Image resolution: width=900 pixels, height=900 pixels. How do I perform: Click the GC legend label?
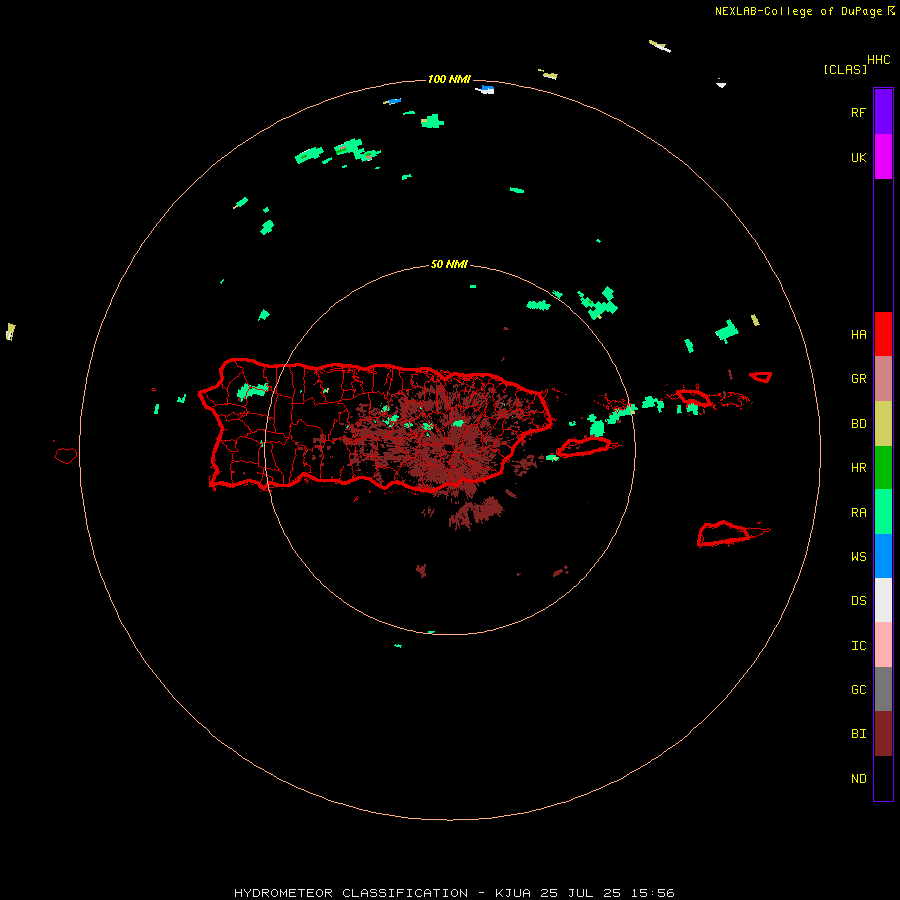click(x=859, y=690)
